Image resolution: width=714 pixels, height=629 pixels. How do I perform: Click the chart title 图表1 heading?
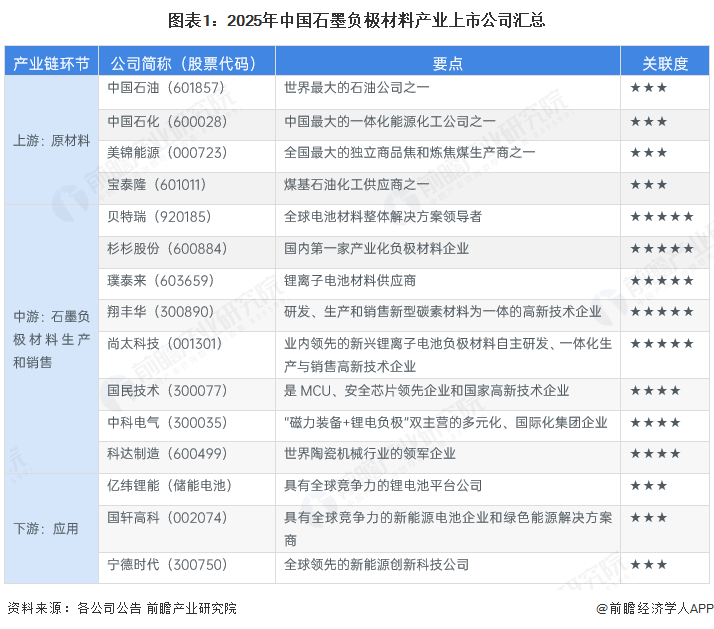tap(356, 20)
